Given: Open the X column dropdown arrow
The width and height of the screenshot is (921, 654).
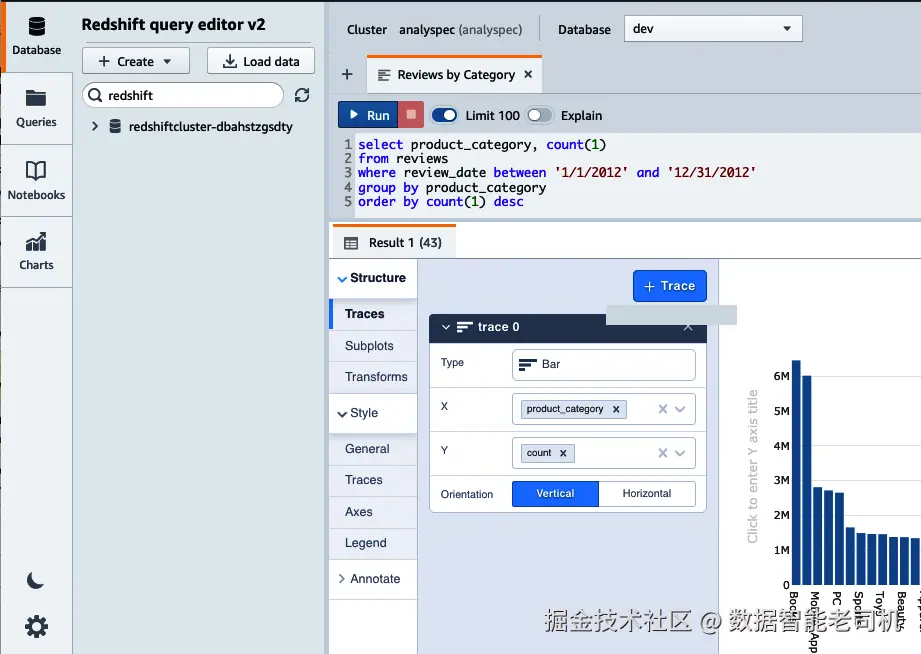Looking at the screenshot, I should pos(680,409).
